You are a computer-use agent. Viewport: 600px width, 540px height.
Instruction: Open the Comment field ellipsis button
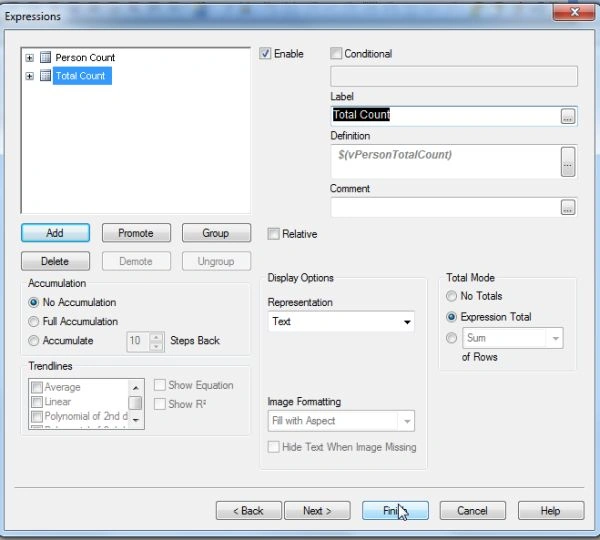(568, 207)
